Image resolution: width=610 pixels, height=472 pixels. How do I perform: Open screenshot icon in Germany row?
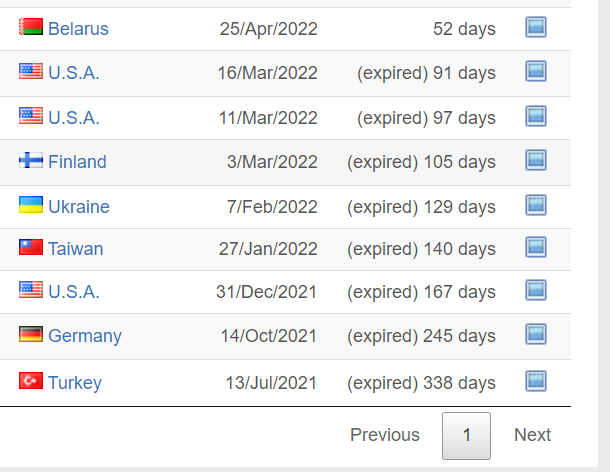(x=536, y=334)
